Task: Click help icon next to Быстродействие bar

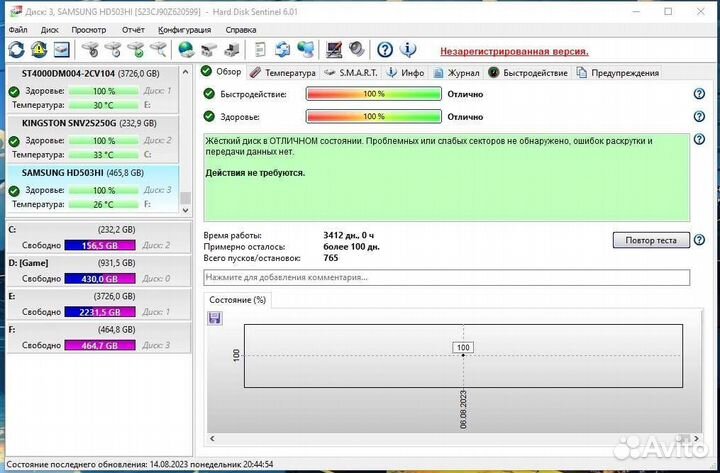Action: click(x=699, y=94)
